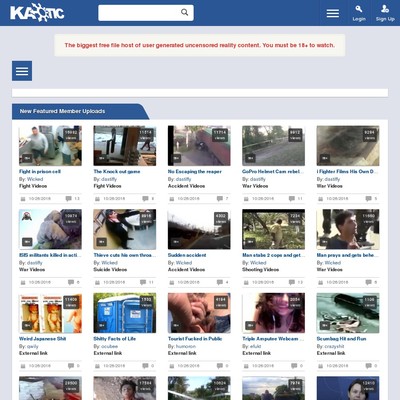
Task: Click calendar icon on Fight in prison cell
Action: (x=23, y=199)
